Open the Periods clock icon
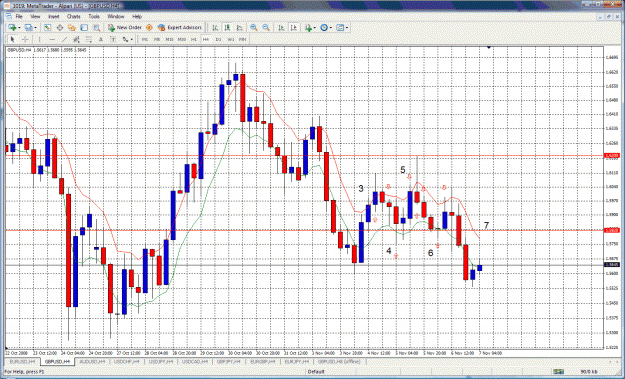This screenshot has height=379, width=625. [324, 27]
